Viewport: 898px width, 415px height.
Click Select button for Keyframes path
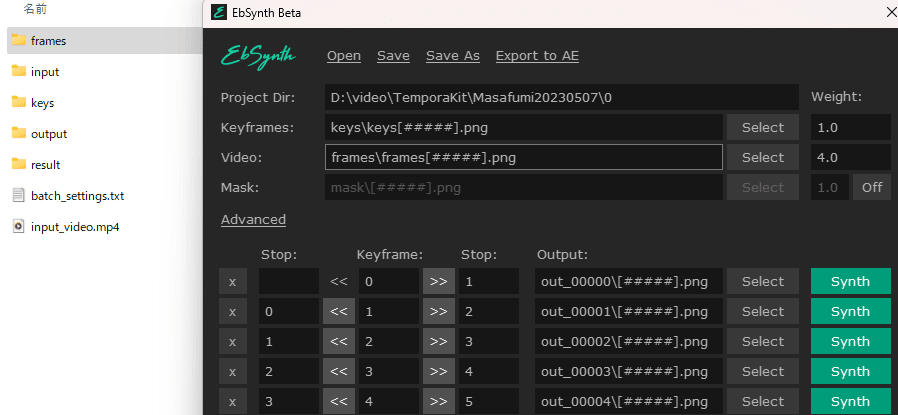tap(763, 128)
